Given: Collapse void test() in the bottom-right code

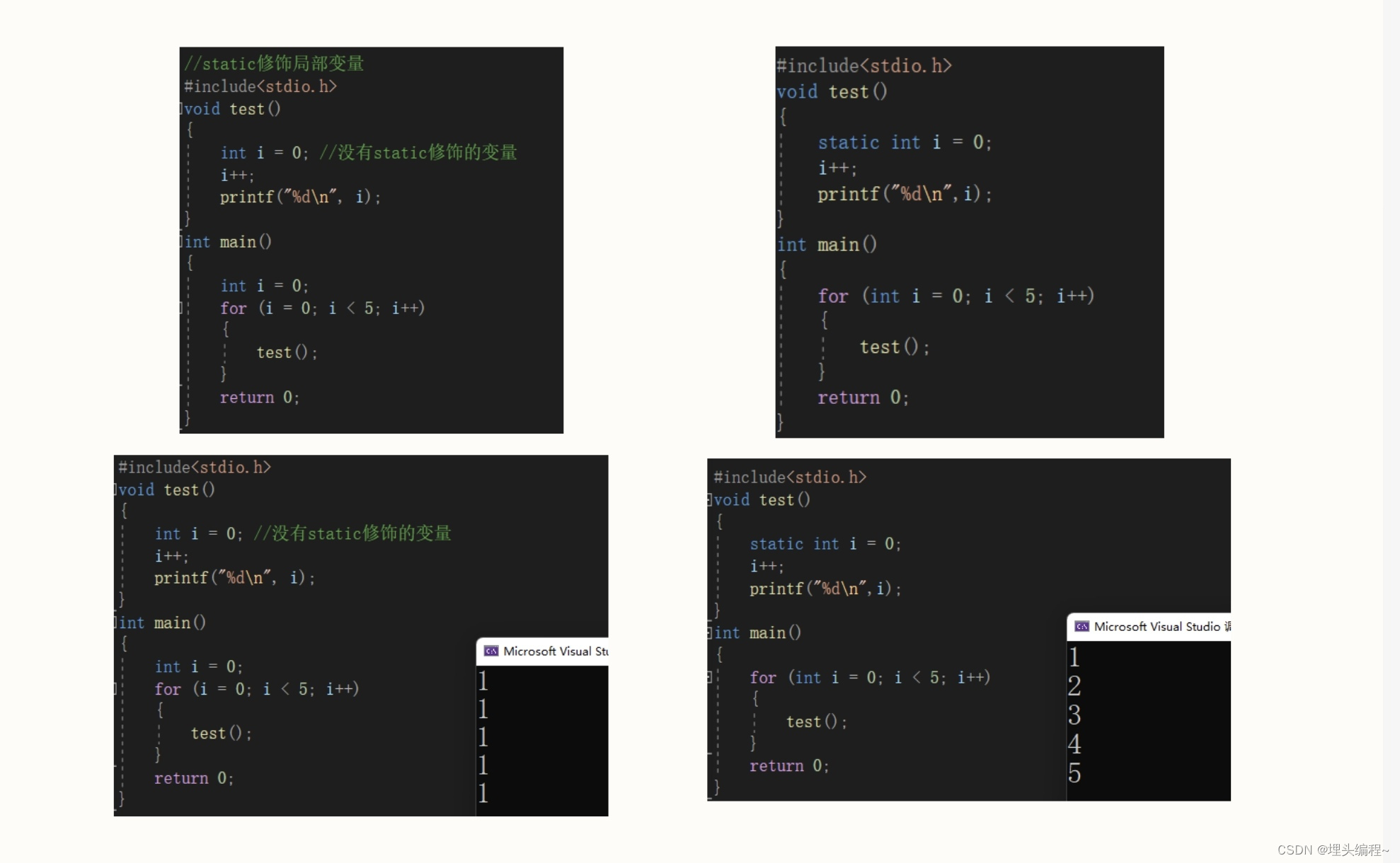Looking at the screenshot, I should pos(709,500).
